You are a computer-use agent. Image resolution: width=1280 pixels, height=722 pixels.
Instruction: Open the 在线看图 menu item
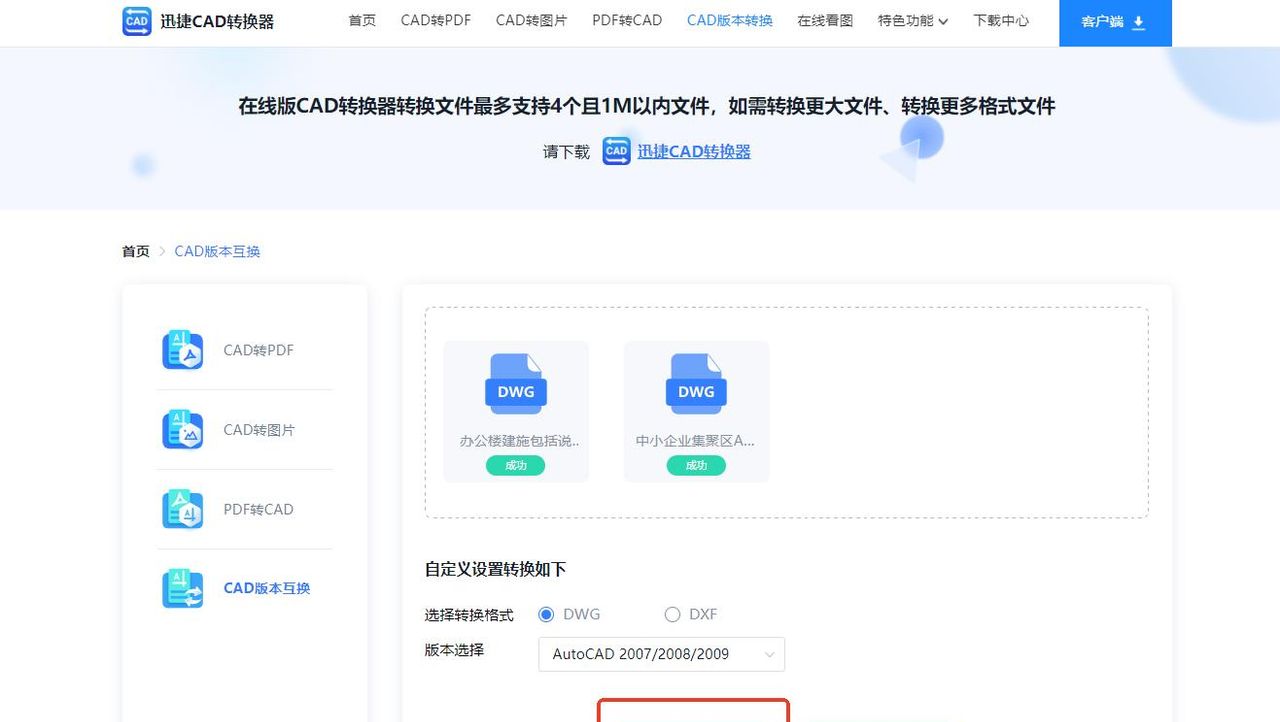[824, 19]
